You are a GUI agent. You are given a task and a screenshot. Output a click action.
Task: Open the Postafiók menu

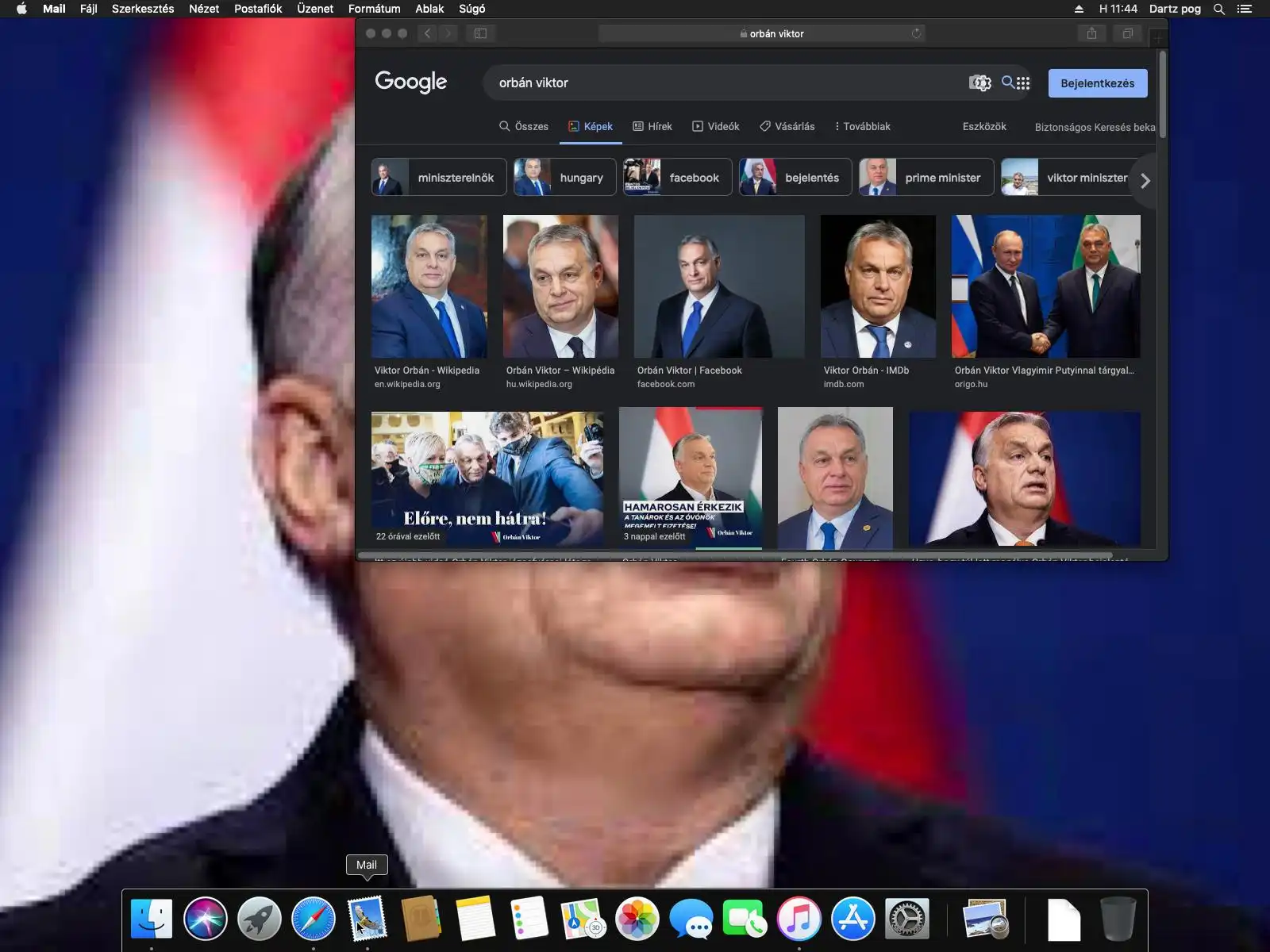(258, 9)
